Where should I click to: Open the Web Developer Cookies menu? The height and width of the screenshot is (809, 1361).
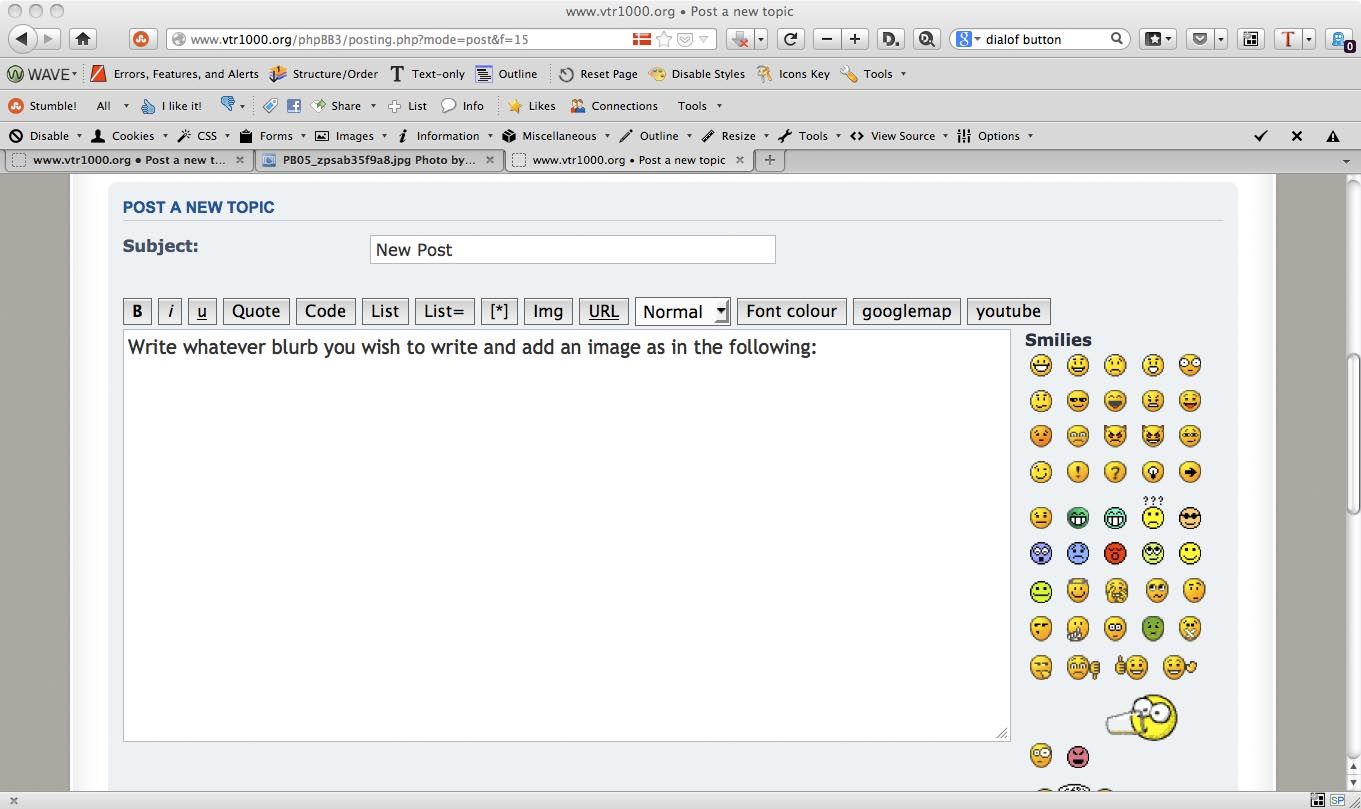(x=131, y=136)
